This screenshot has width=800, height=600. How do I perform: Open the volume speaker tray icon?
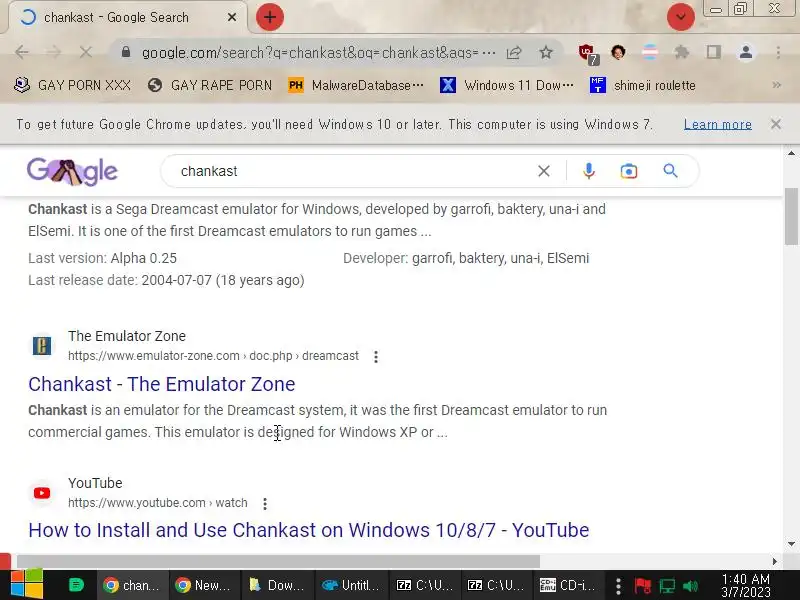pyautogui.click(x=690, y=586)
